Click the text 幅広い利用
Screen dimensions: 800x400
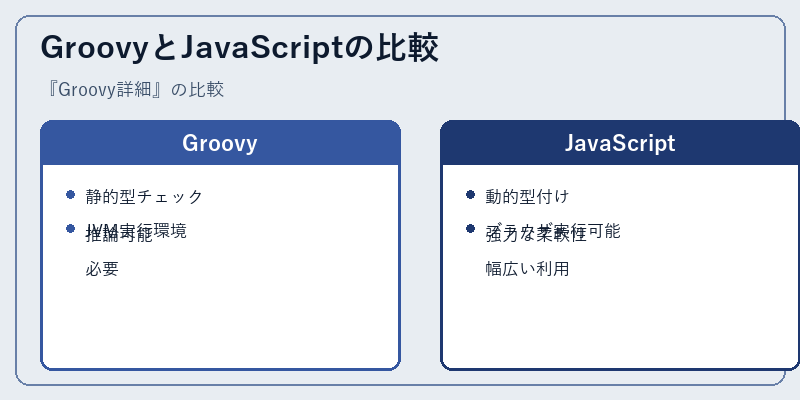pyautogui.click(x=527, y=269)
